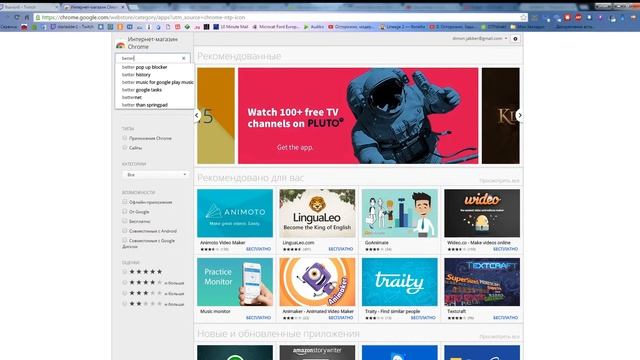
Task: Open the Textcraft app tile
Action: click(x=482, y=289)
